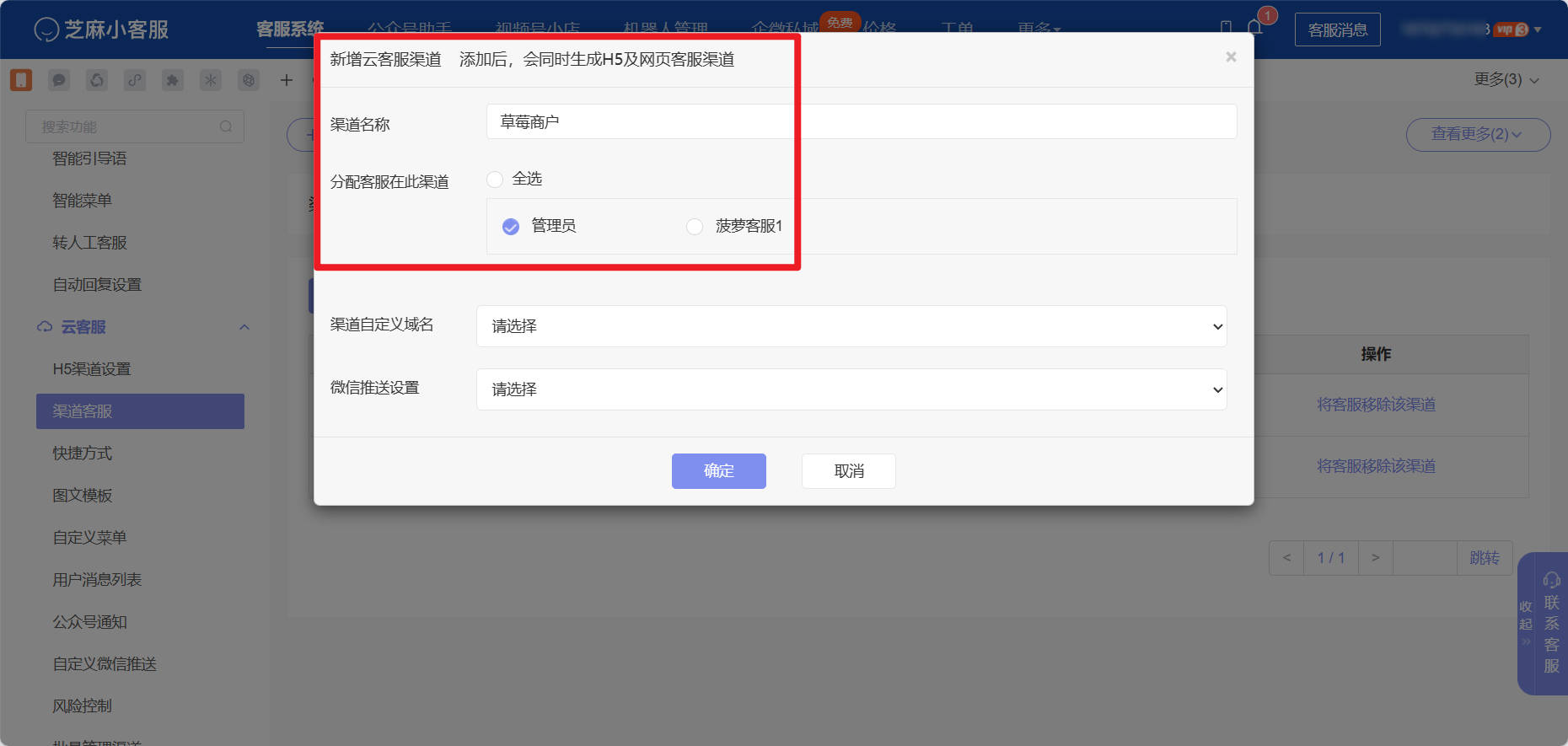The height and width of the screenshot is (746, 1568).
Task: Check the 菠萝客服1 checkbox
Action: (695, 227)
